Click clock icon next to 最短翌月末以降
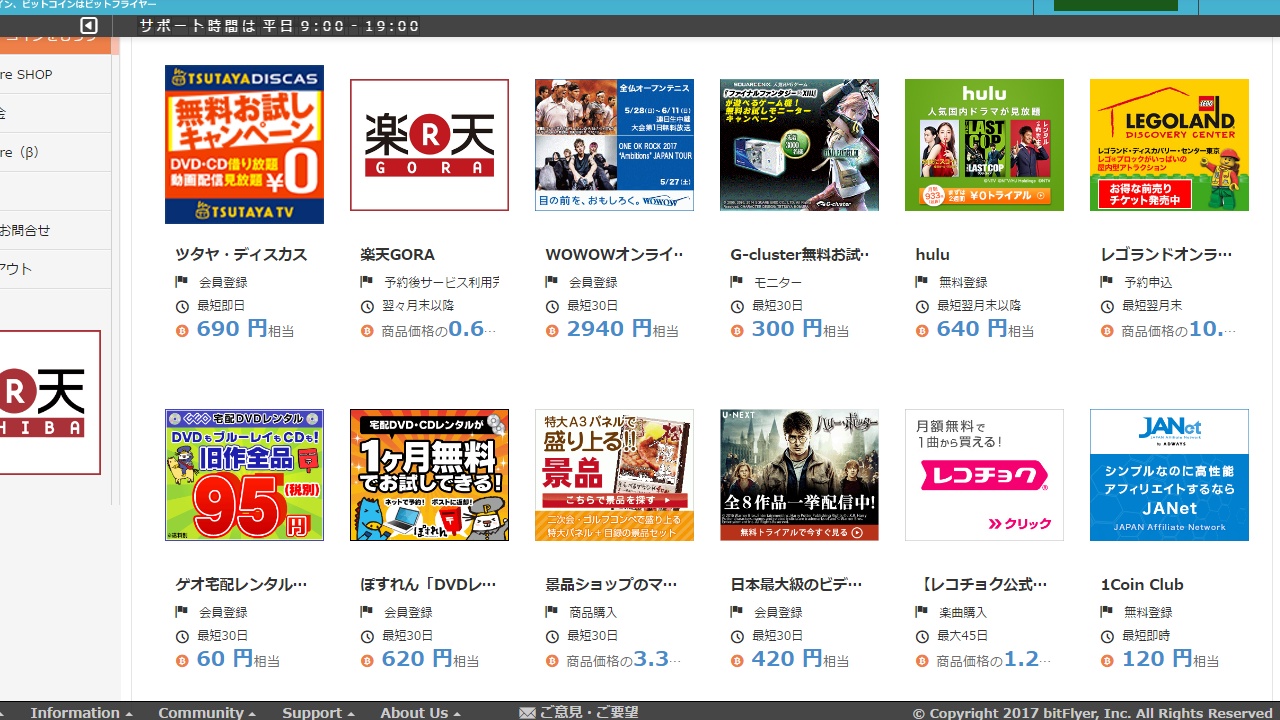This screenshot has height=720, width=1280. 922,306
